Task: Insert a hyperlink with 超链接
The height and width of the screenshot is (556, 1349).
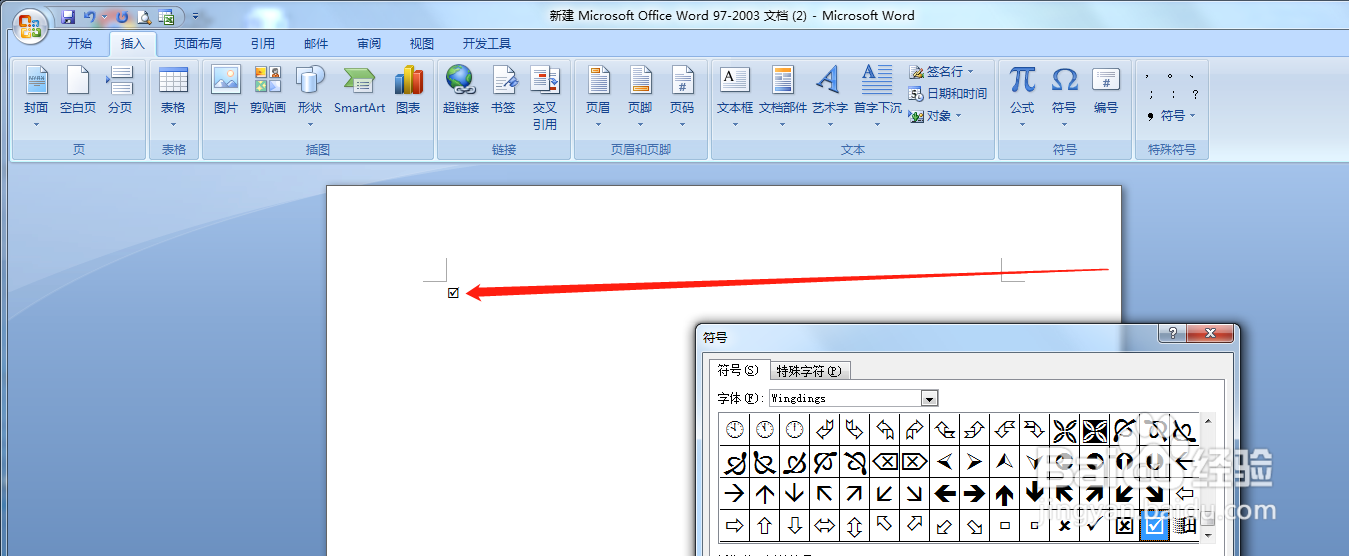Action: point(461,90)
